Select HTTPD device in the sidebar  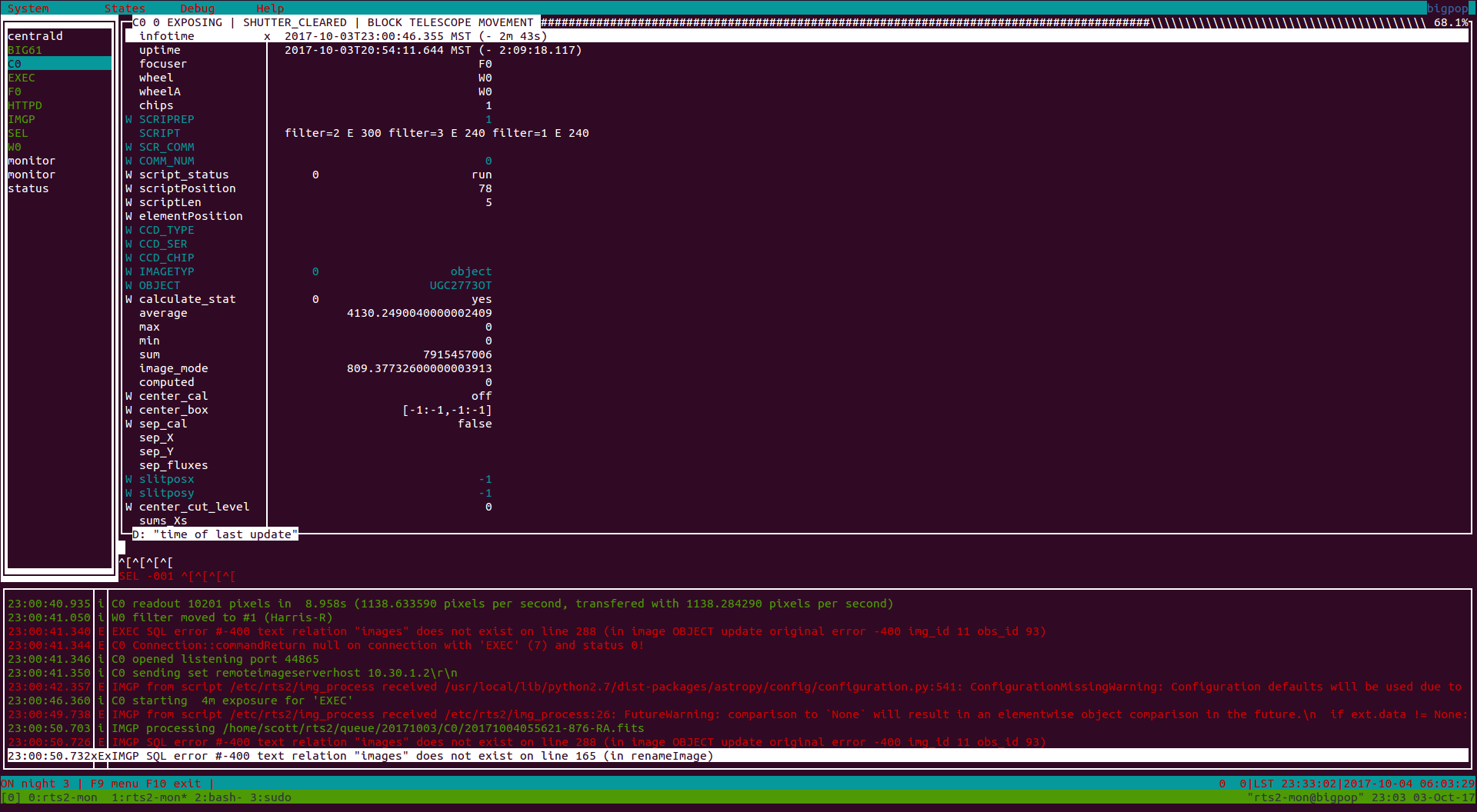point(25,105)
